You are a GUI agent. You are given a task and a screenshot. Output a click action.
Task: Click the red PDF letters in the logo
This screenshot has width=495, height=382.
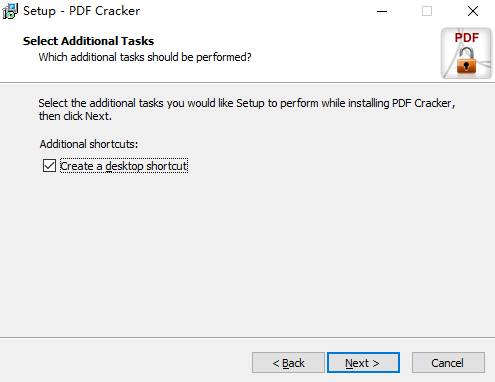467,37
